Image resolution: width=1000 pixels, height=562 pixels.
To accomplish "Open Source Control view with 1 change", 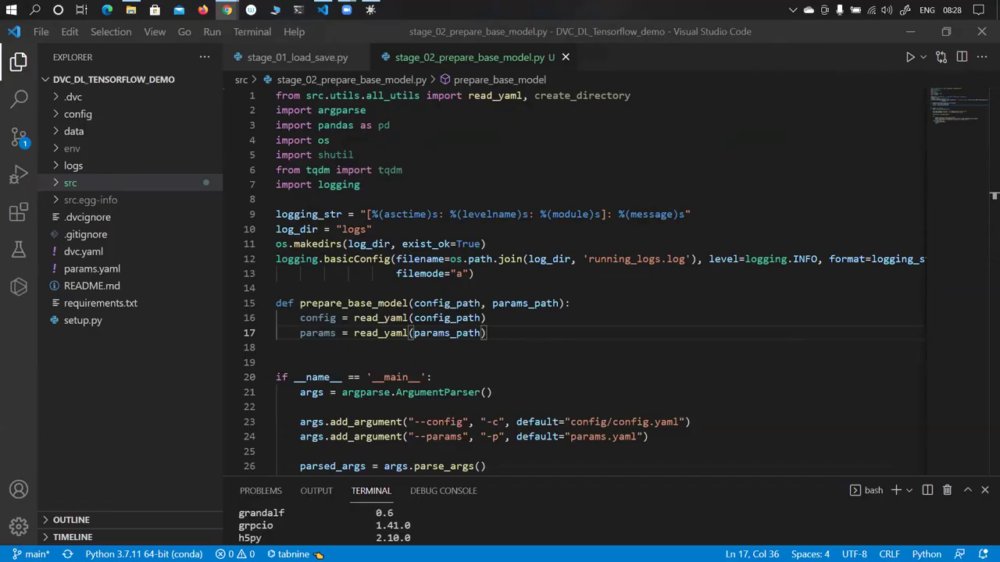I will pyautogui.click(x=18, y=137).
